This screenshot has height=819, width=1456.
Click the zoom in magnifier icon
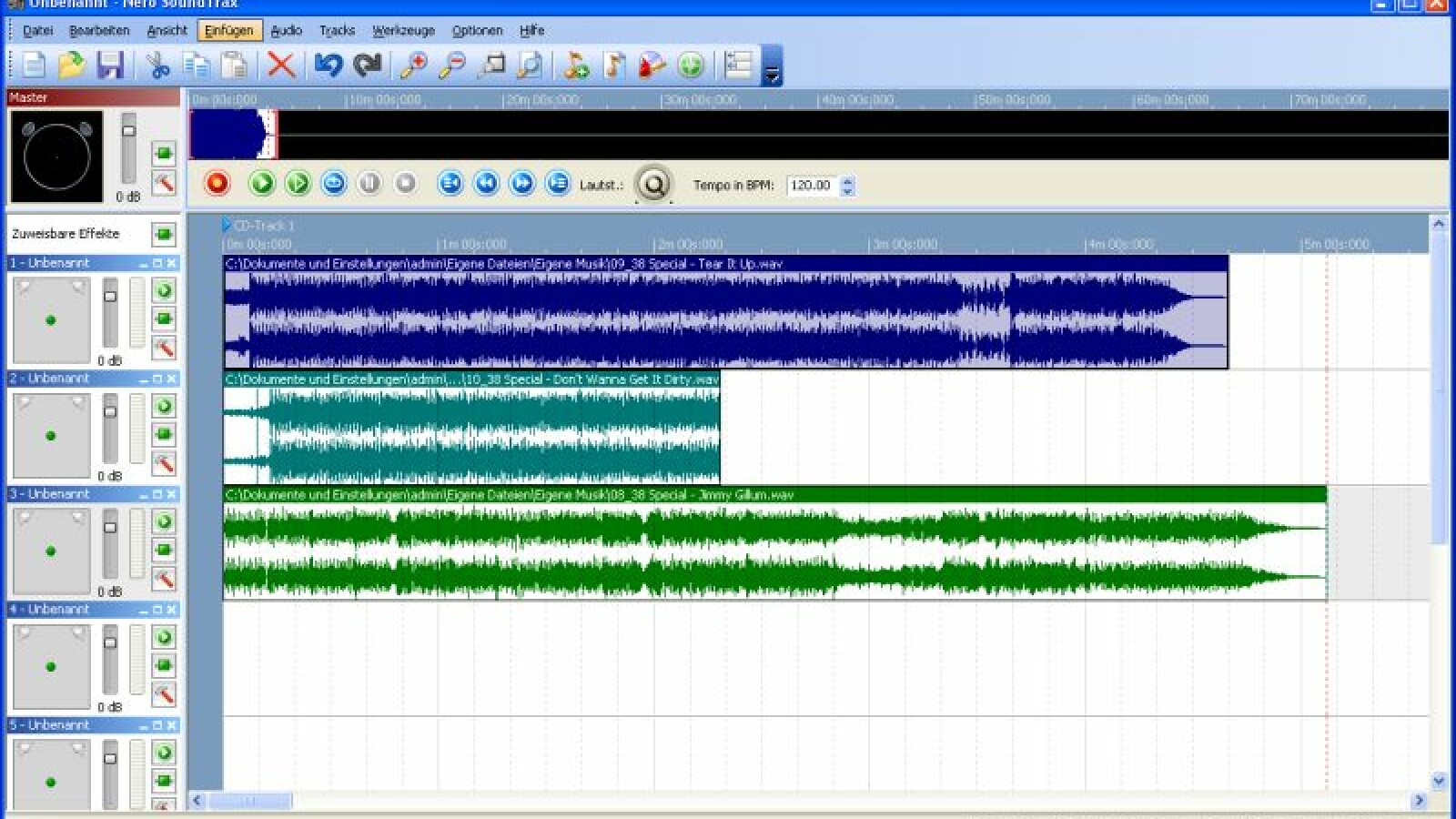[x=414, y=66]
